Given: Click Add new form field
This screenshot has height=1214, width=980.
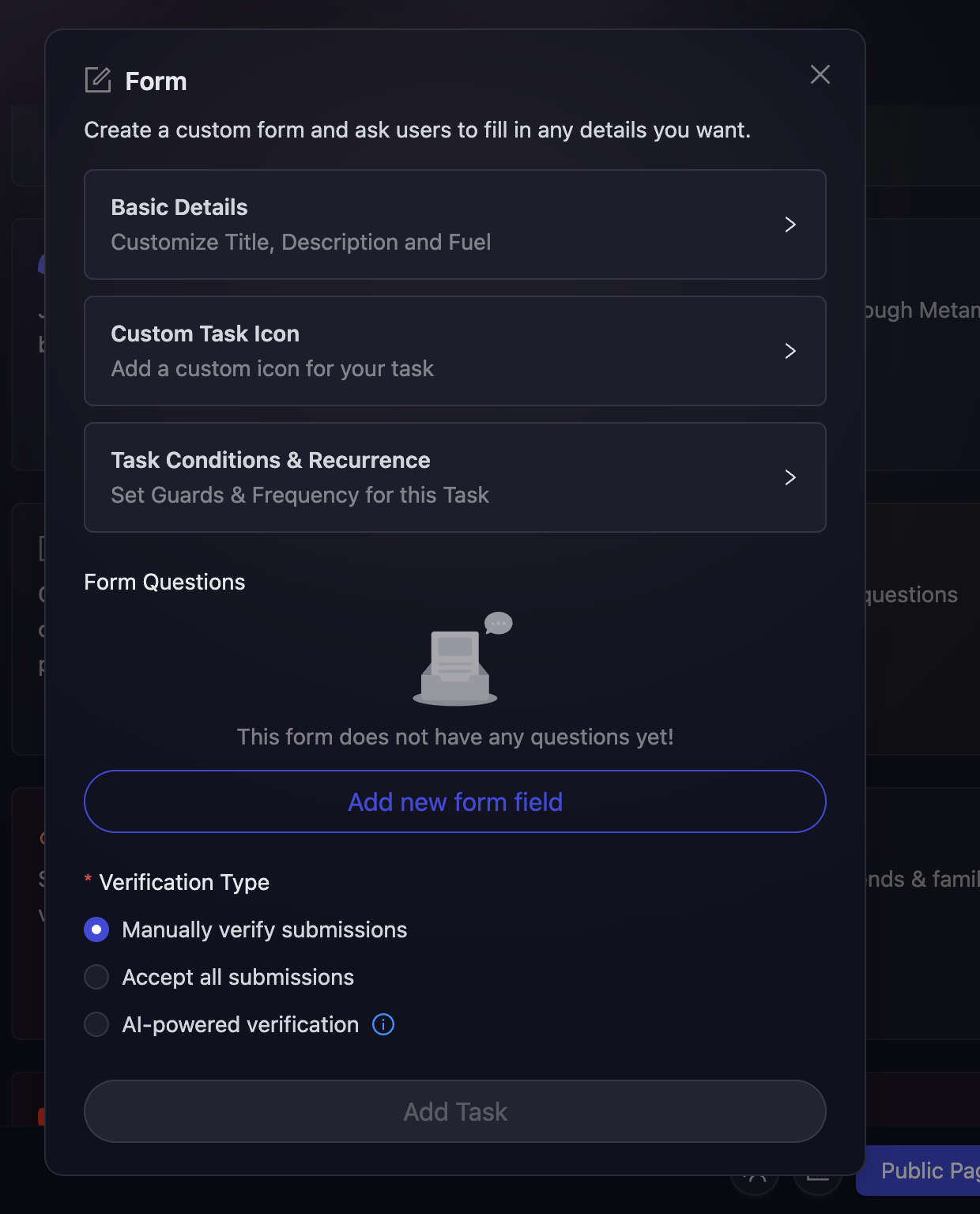Looking at the screenshot, I should (x=455, y=801).
